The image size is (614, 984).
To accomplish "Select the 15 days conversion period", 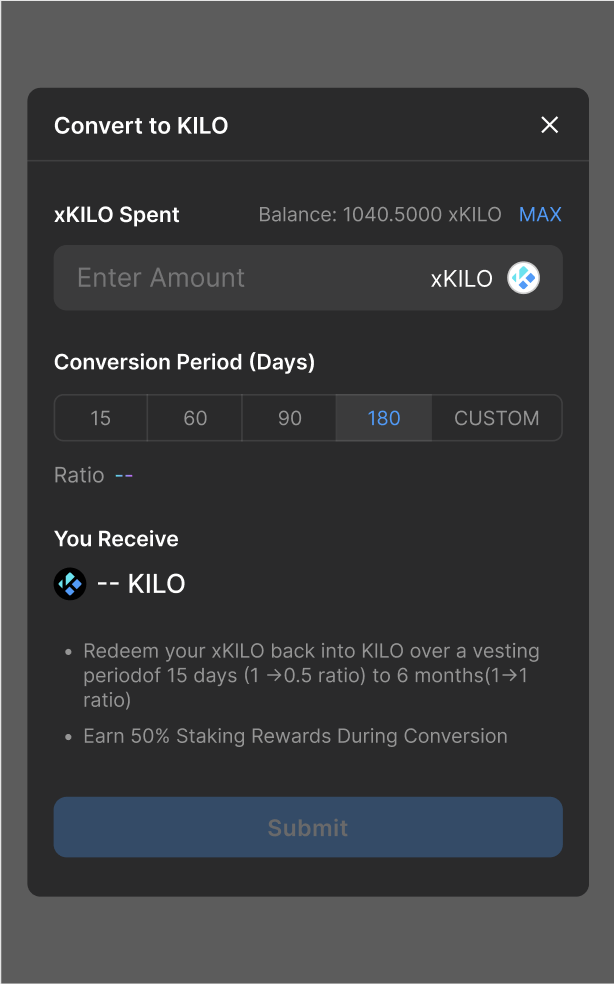I will click(101, 418).
